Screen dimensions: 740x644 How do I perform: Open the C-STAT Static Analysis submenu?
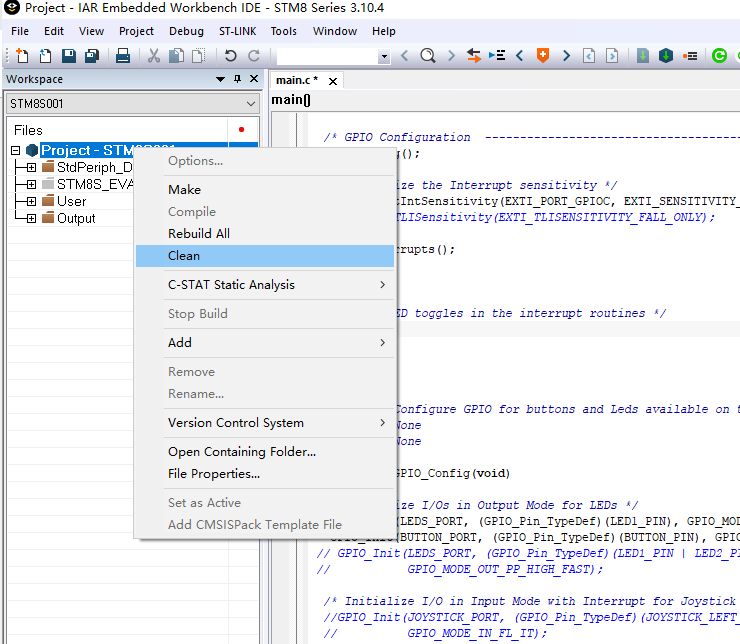265,285
